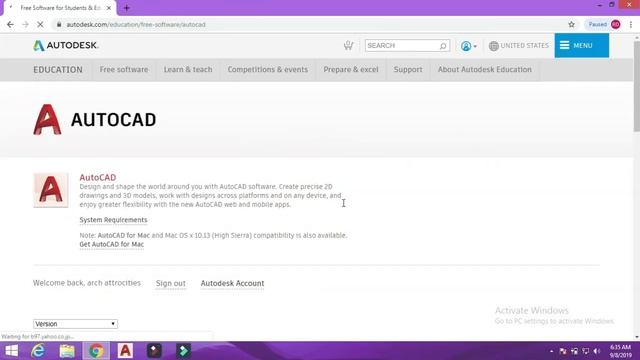Open the Chrome three-dot menu
This screenshot has height=360, width=640.
click(631, 24)
